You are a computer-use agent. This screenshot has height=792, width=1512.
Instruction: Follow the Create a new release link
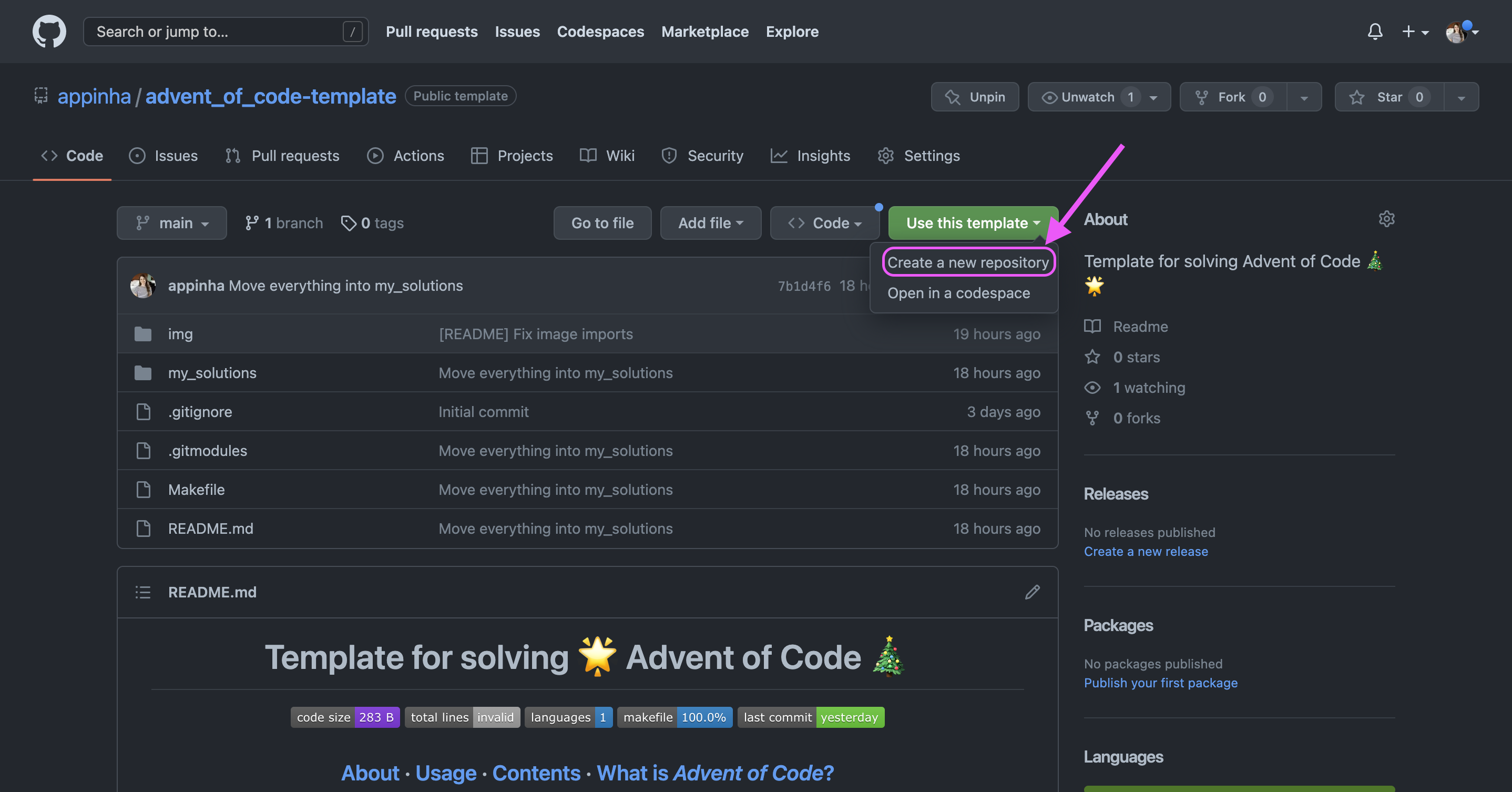[1145, 551]
